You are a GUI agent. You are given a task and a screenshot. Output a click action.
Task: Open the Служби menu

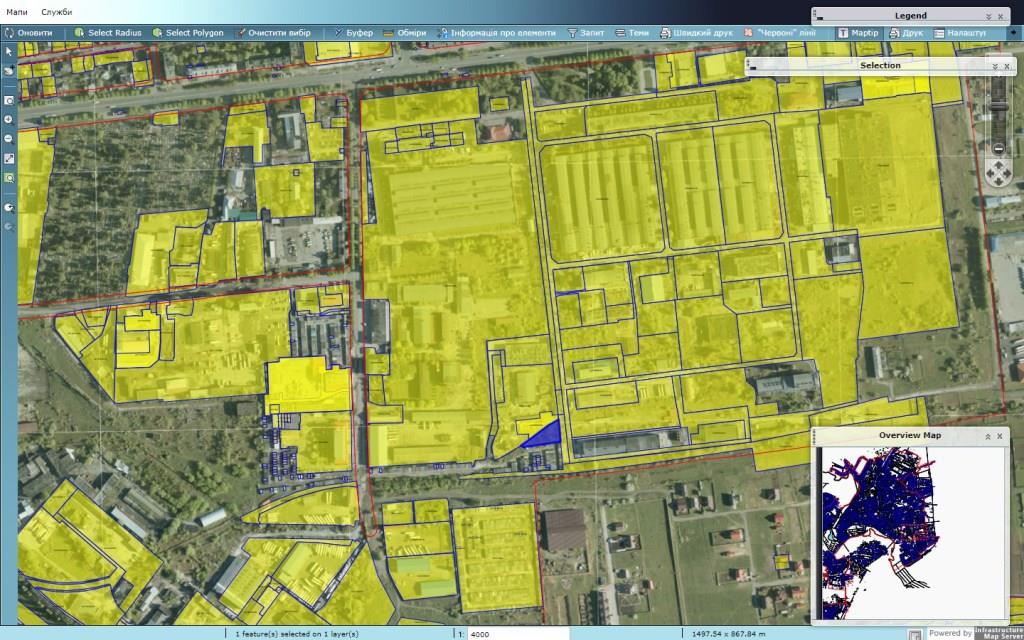[57, 11]
